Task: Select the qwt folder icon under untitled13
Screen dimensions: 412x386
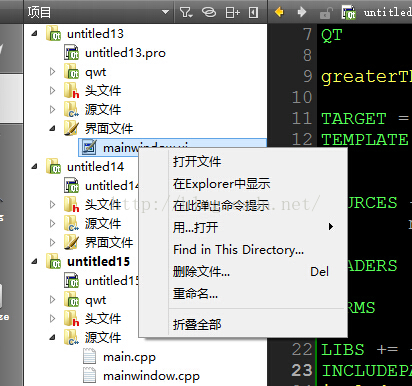Action: point(71,71)
